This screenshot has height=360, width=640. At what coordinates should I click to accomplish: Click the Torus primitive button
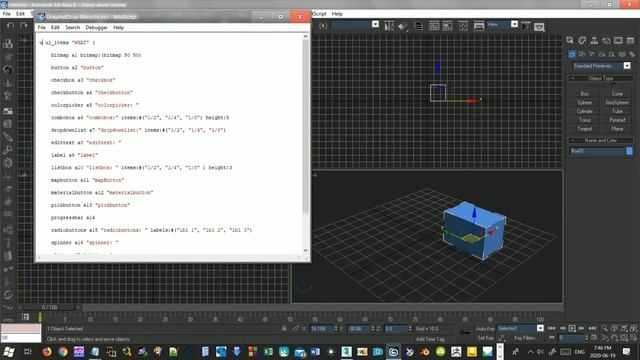coord(584,120)
